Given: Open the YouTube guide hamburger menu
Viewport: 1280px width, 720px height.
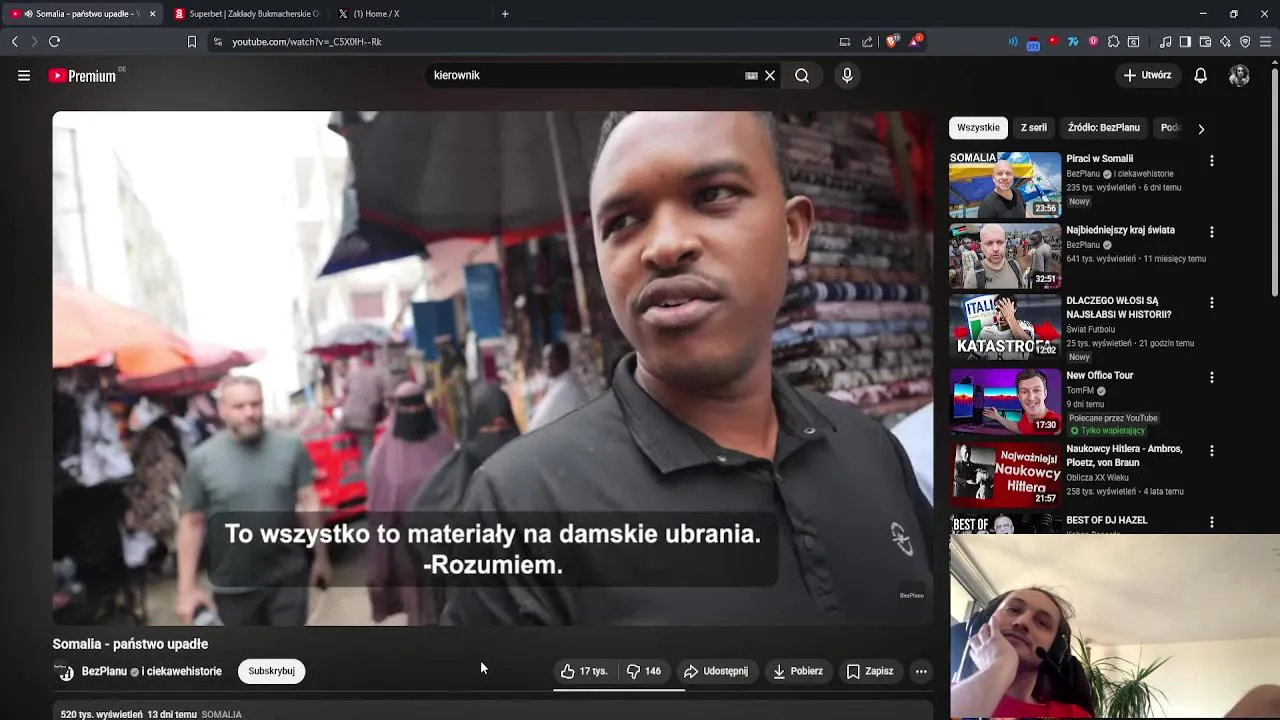Looking at the screenshot, I should point(24,75).
